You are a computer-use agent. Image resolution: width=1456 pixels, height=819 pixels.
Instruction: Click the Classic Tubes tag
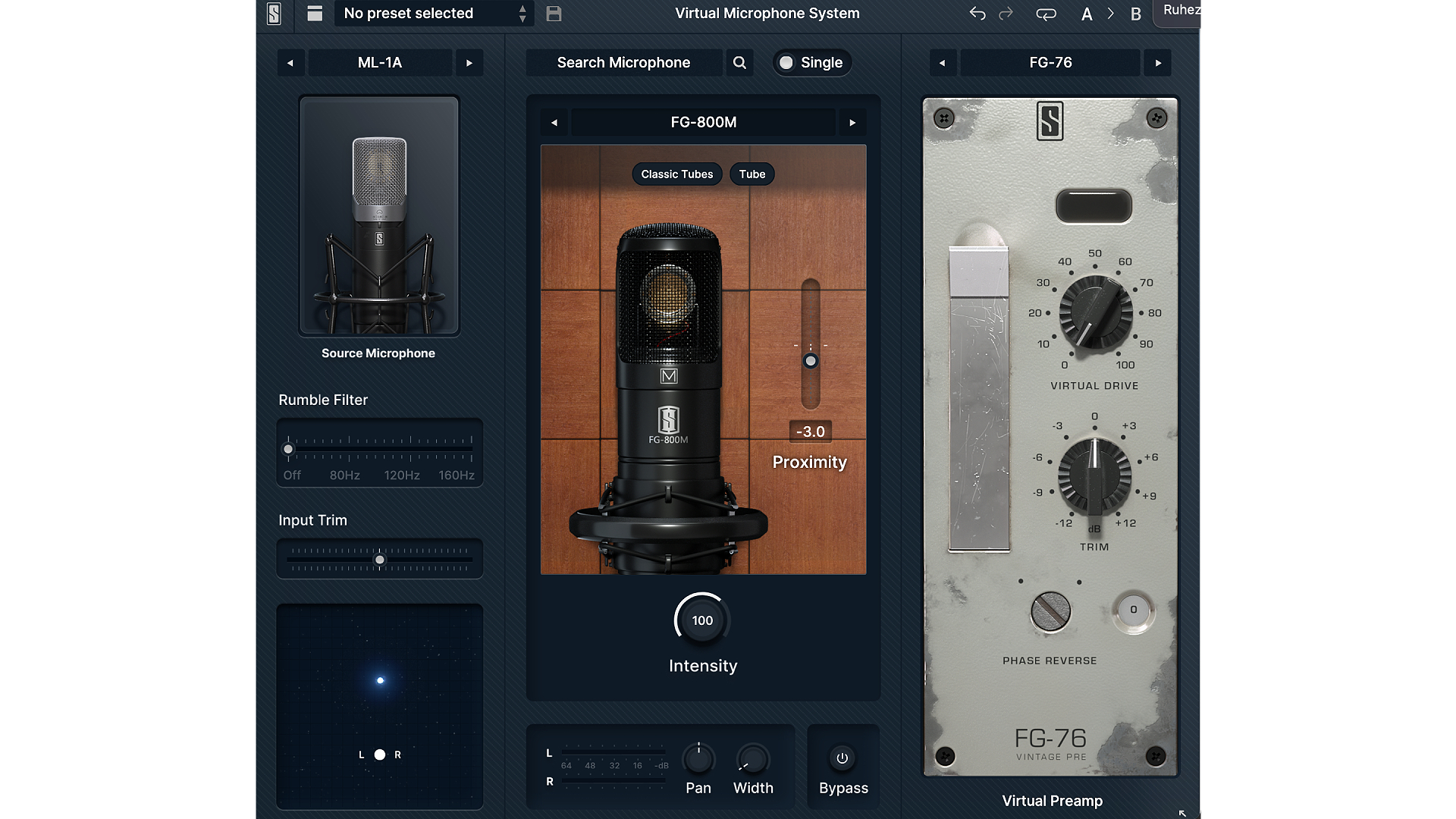[677, 174]
